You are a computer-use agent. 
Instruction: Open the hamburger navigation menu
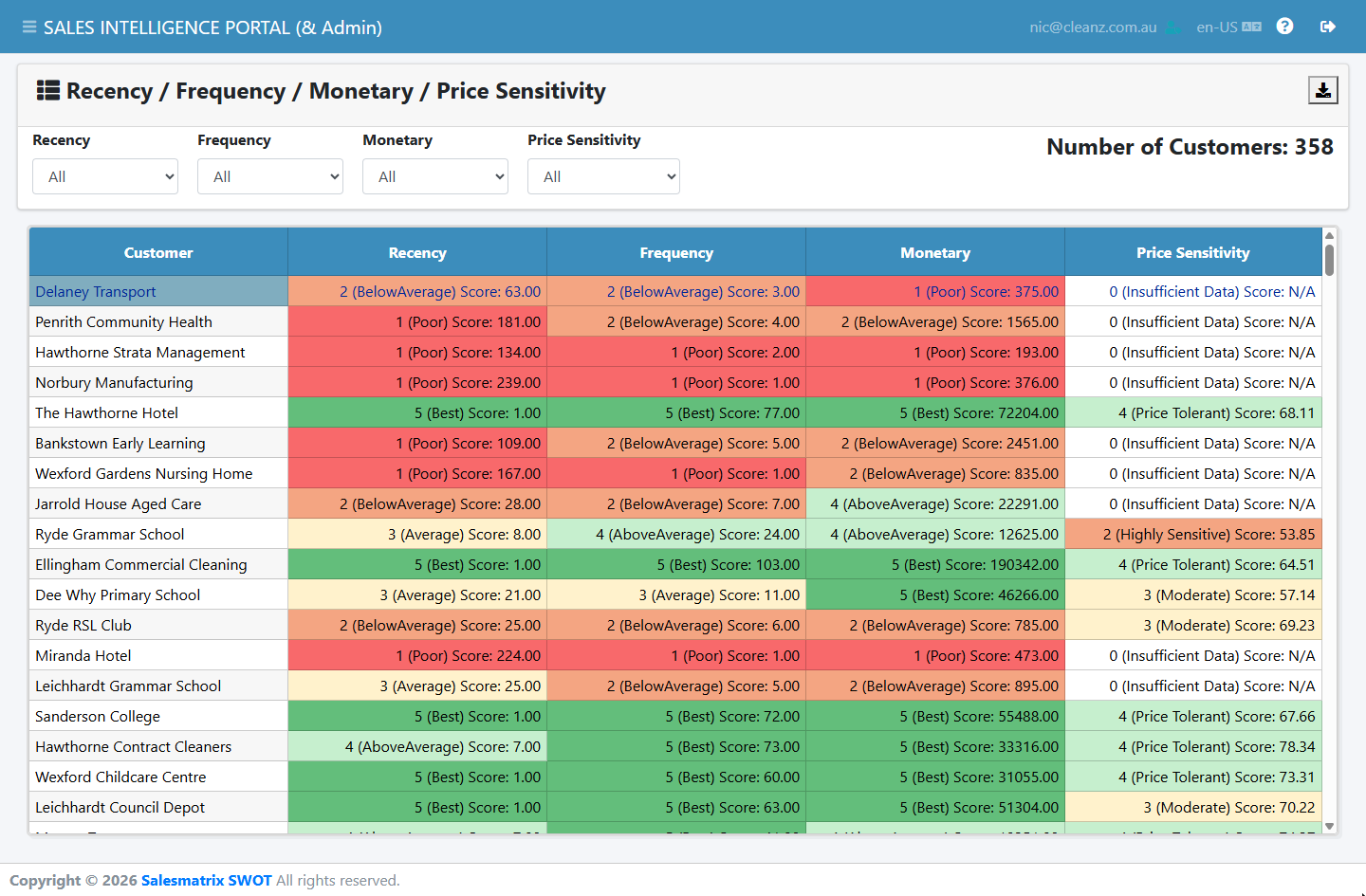tap(29, 27)
